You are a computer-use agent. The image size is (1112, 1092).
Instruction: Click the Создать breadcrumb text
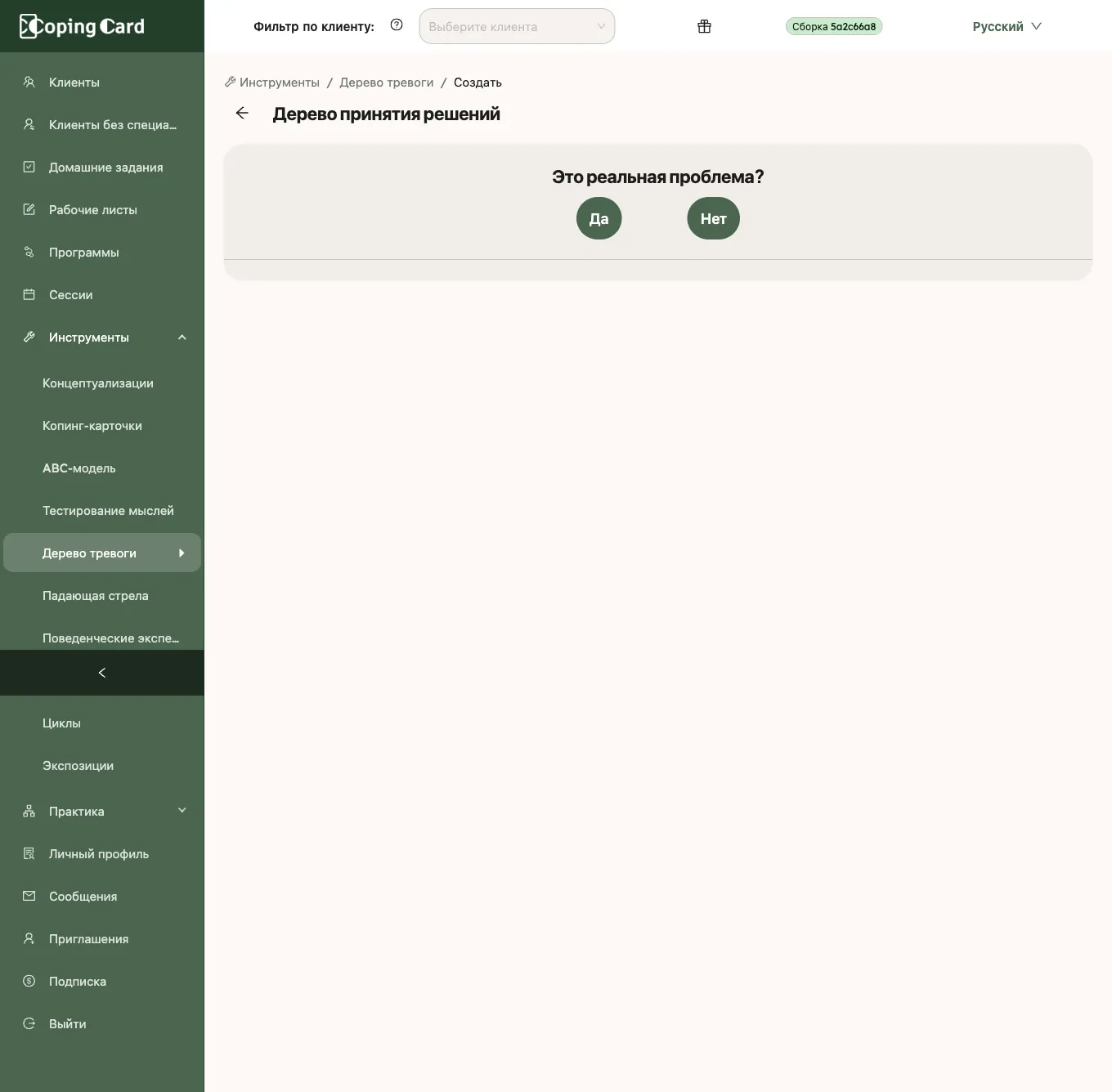pos(478,83)
